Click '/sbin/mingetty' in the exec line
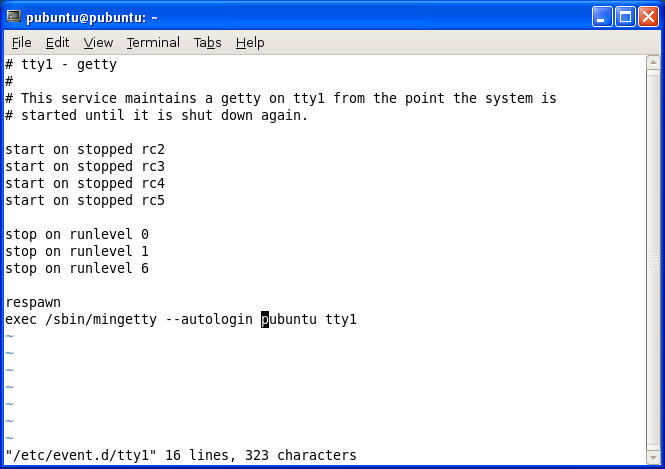 coord(101,319)
